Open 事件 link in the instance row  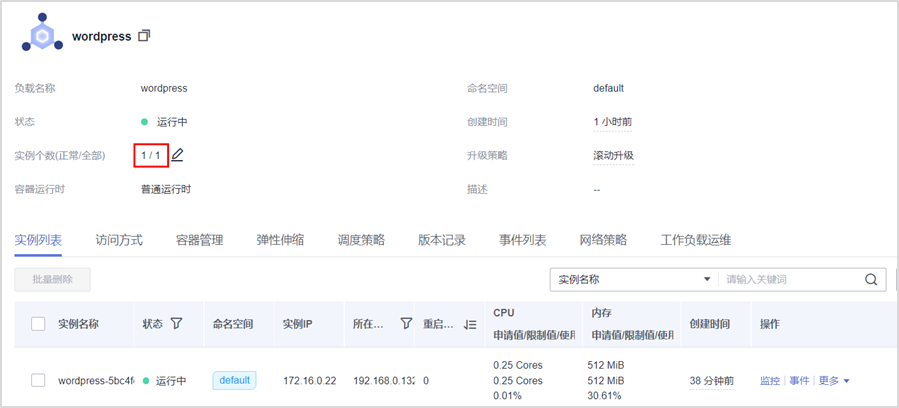(x=799, y=381)
